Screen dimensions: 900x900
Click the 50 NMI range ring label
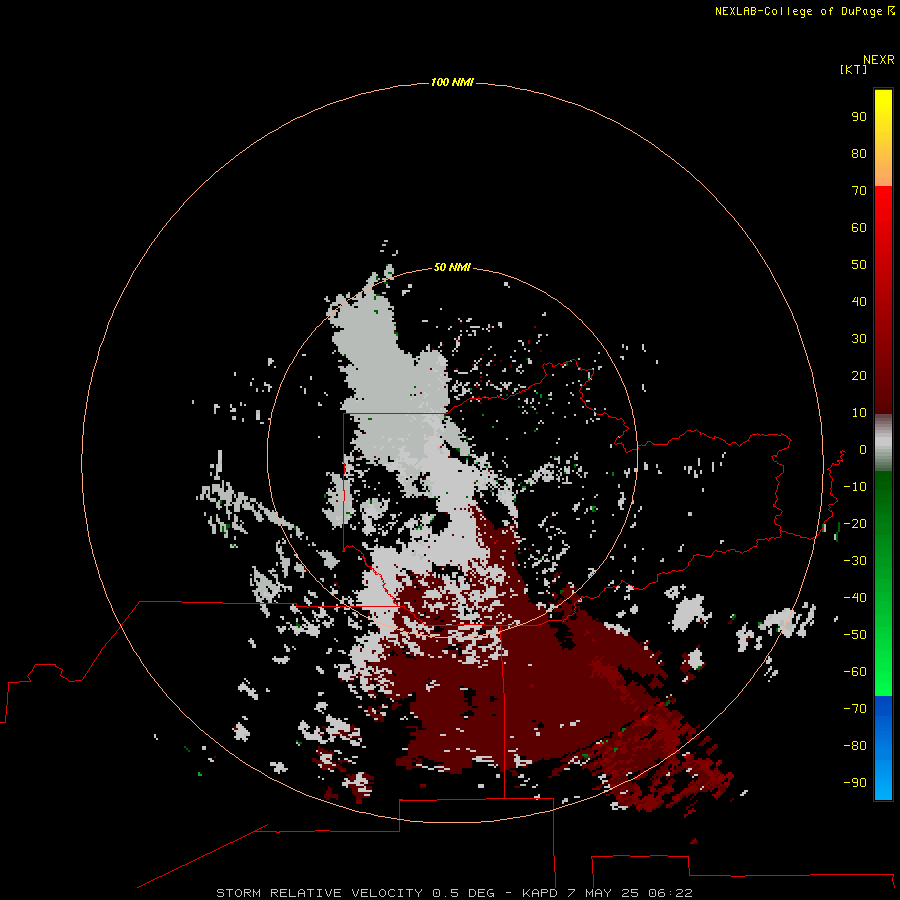[x=452, y=267]
